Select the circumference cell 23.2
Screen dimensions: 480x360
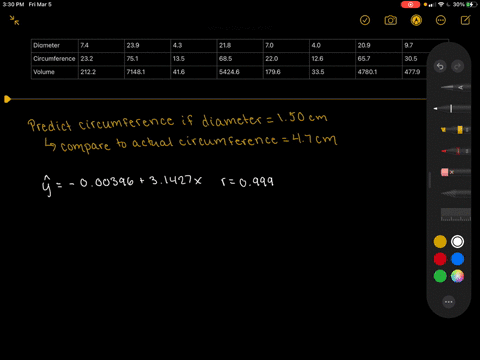(101, 59)
